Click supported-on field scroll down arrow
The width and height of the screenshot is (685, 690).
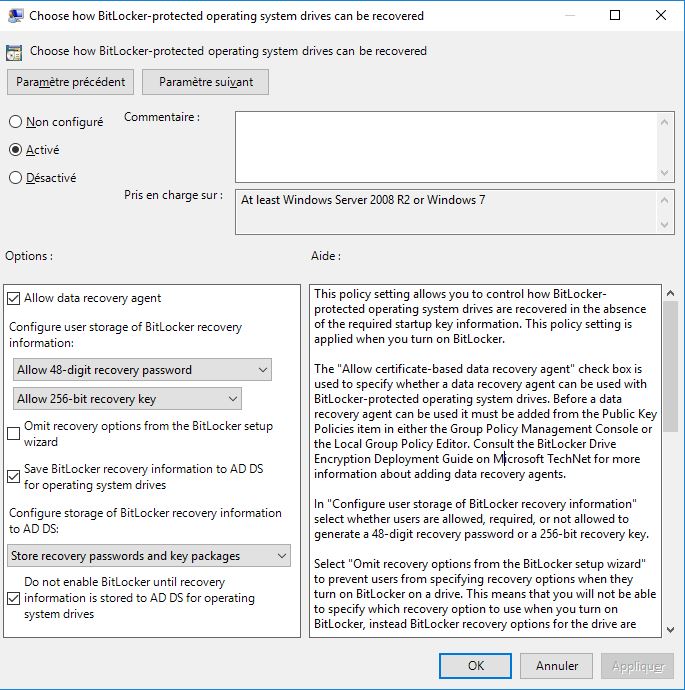664,225
